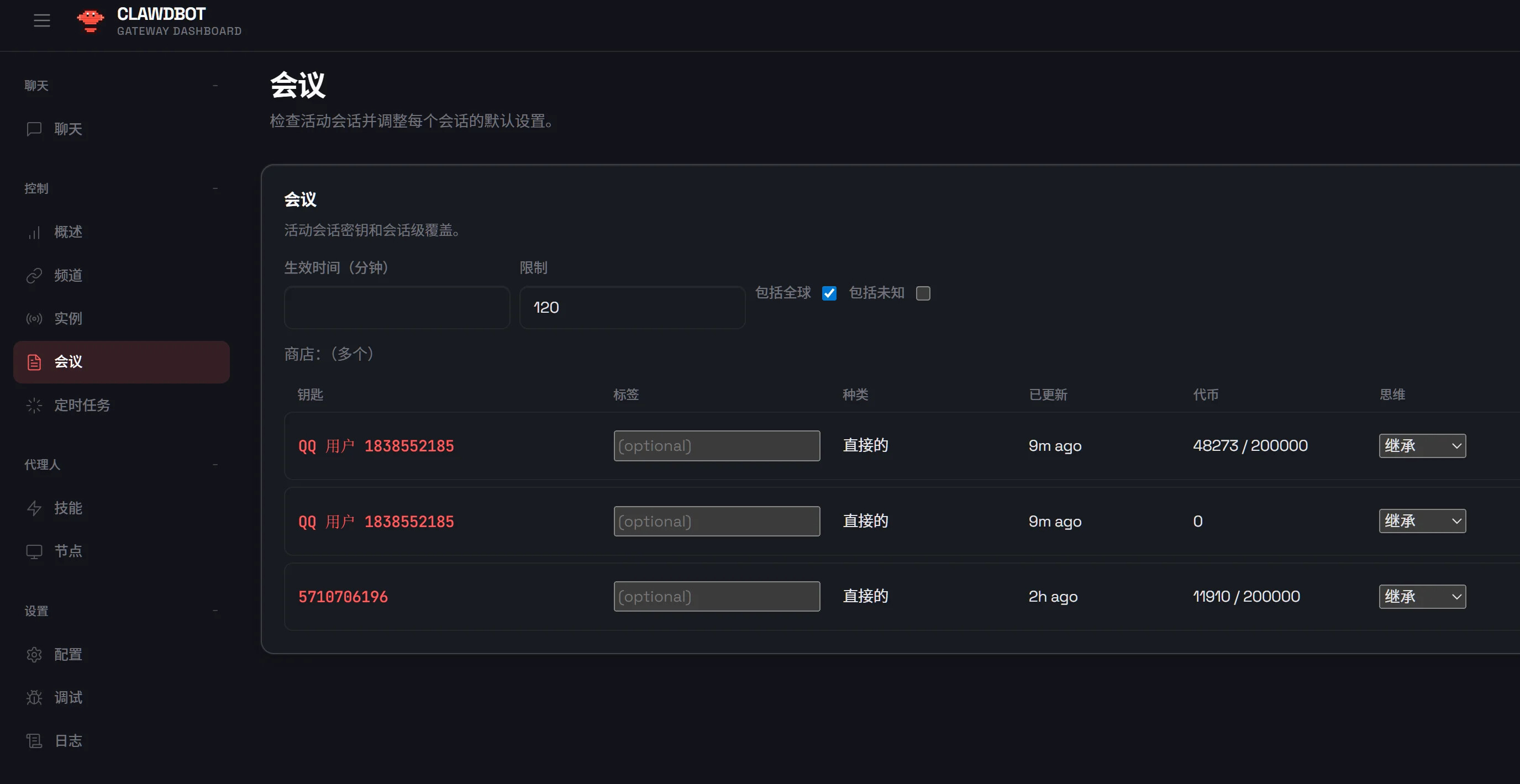Go to the 配置 settings page
The height and width of the screenshot is (784, 1520).
coord(68,655)
